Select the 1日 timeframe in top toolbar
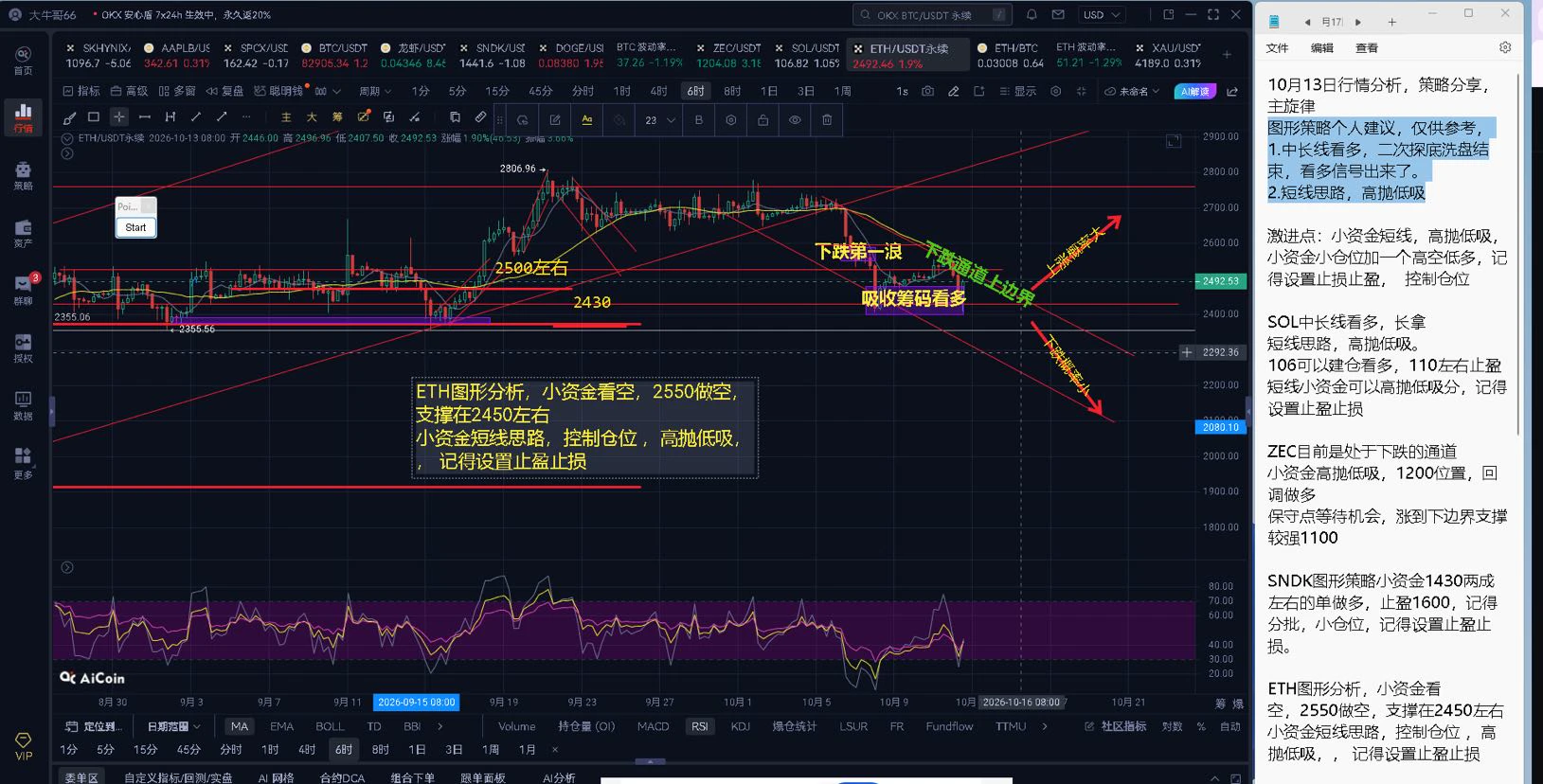This screenshot has height=784, width=1543. pyautogui.click(x=769, y=91)
